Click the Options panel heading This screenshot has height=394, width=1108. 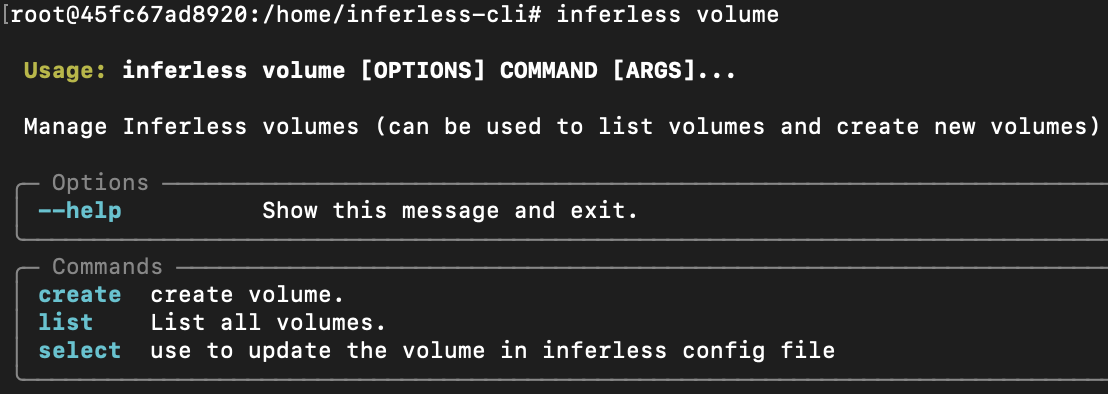100,183
